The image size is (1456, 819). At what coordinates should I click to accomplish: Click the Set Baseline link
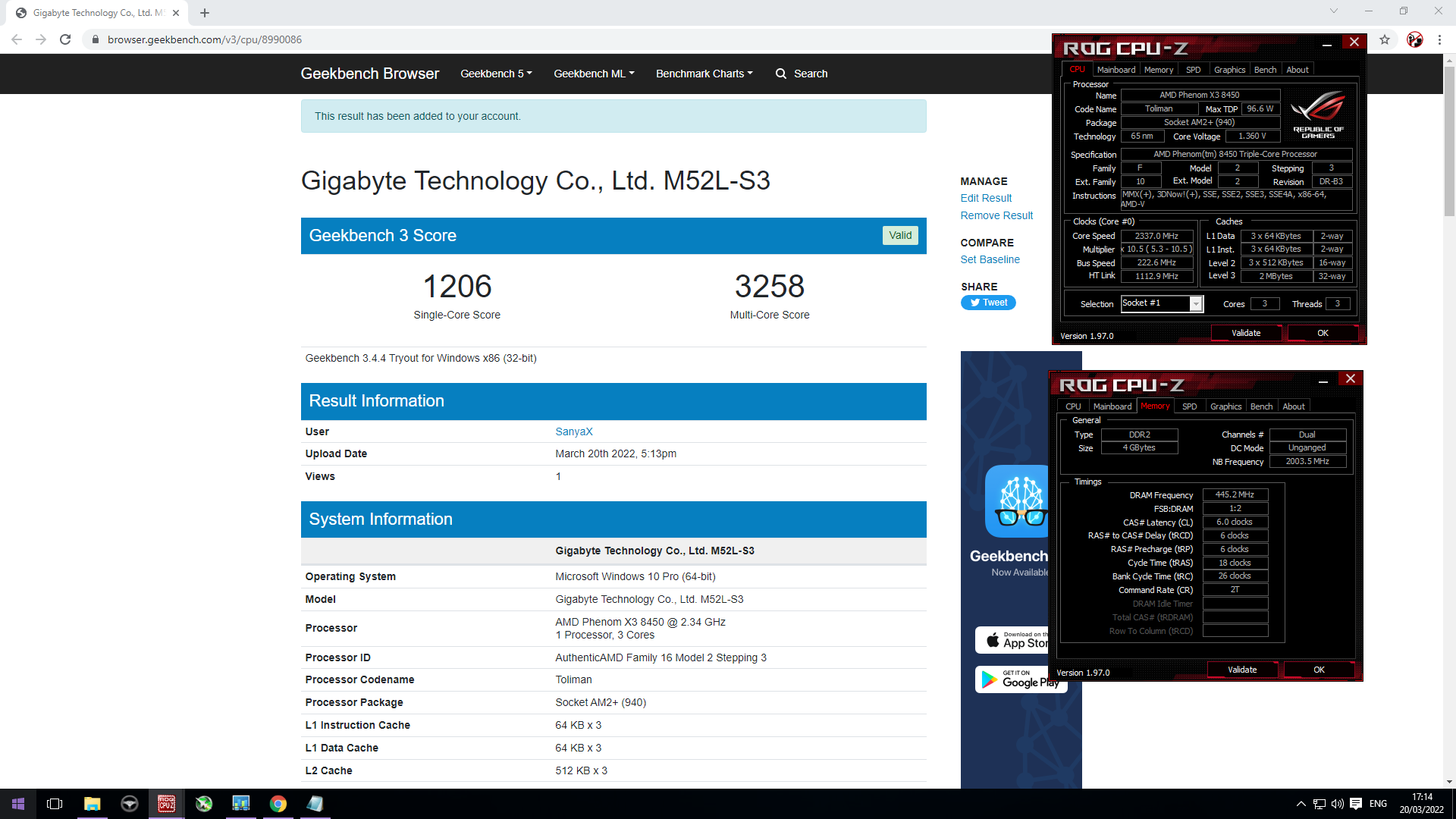point(990,259)
